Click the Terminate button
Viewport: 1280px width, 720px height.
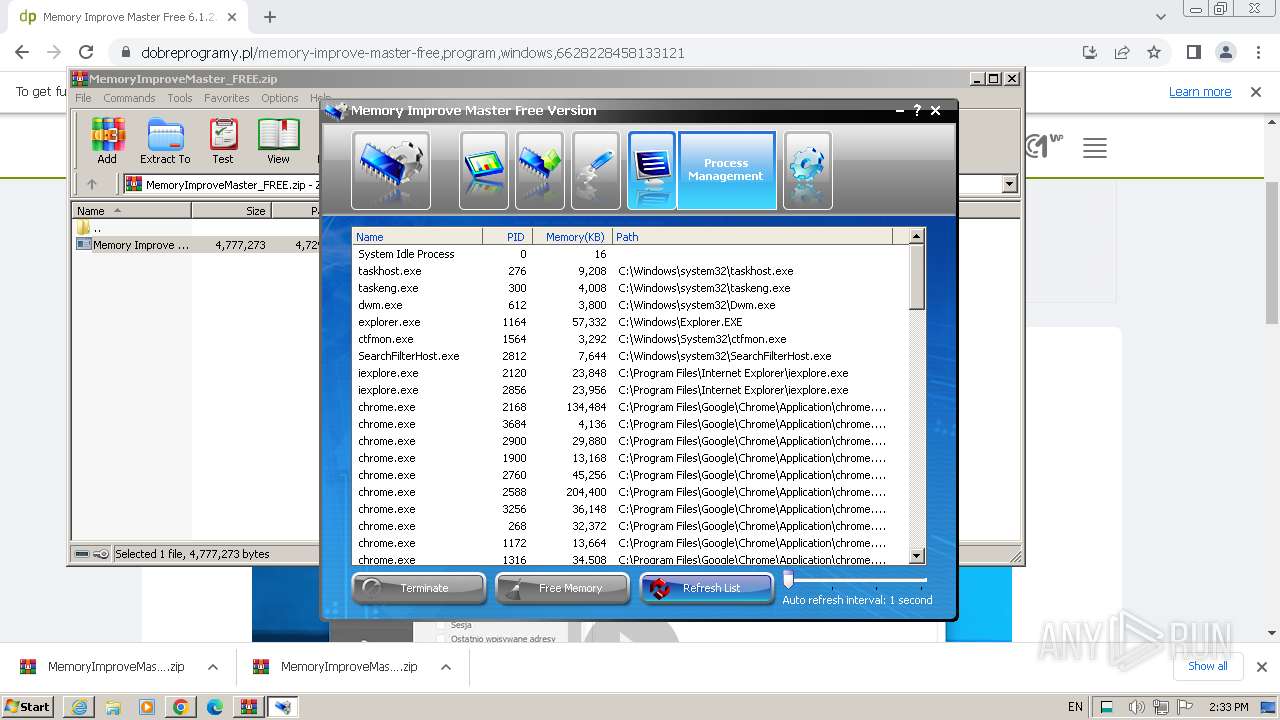419,588
